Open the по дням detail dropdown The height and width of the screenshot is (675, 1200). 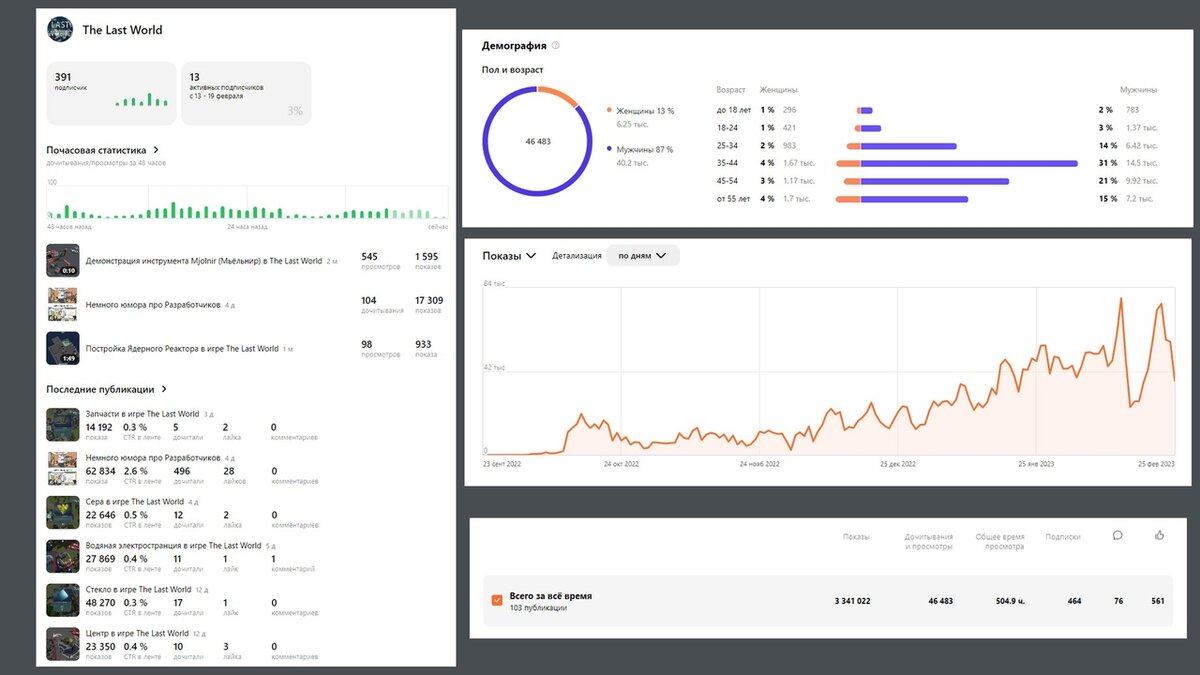(643, 256)
